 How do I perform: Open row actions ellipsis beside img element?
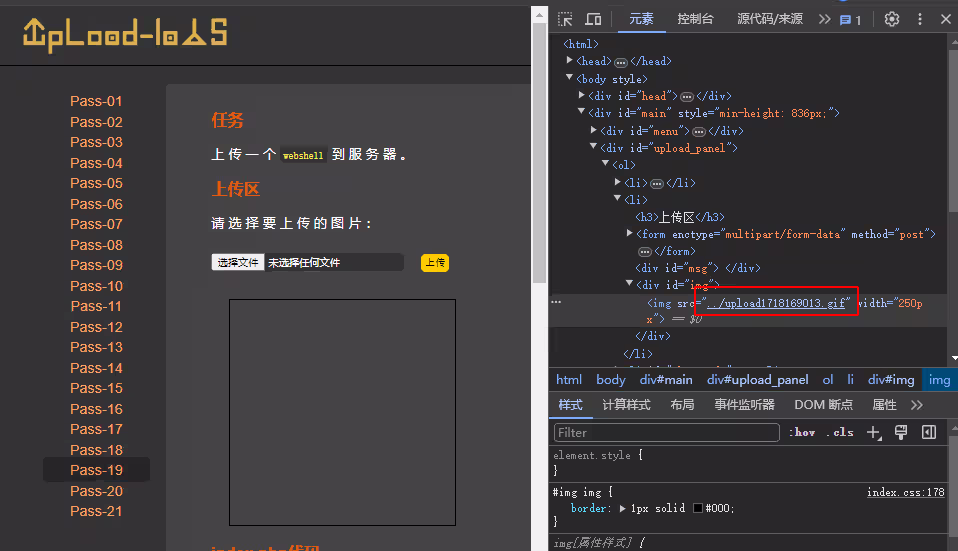point(556,302)
